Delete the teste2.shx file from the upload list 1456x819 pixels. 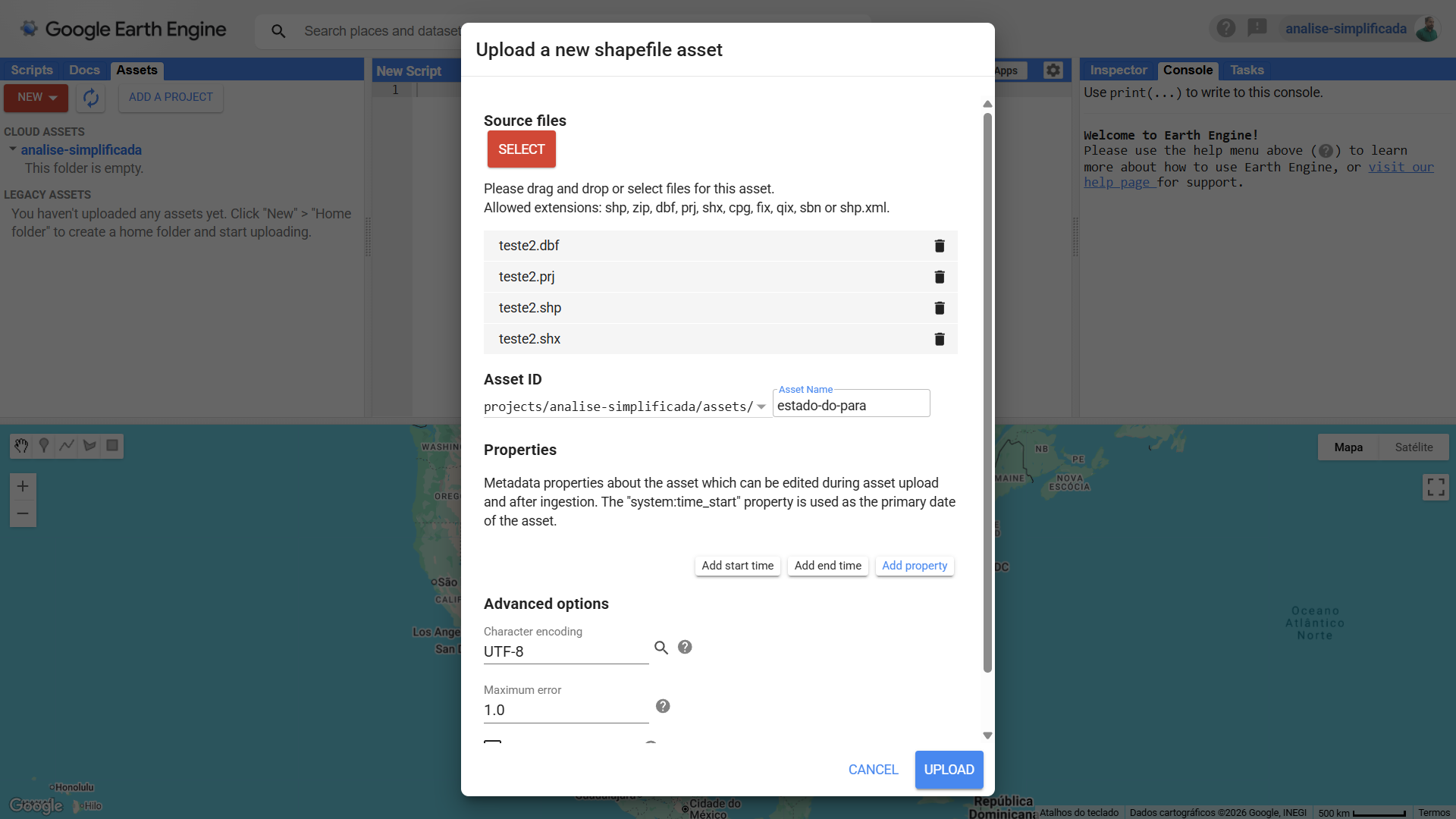[939, 339]
